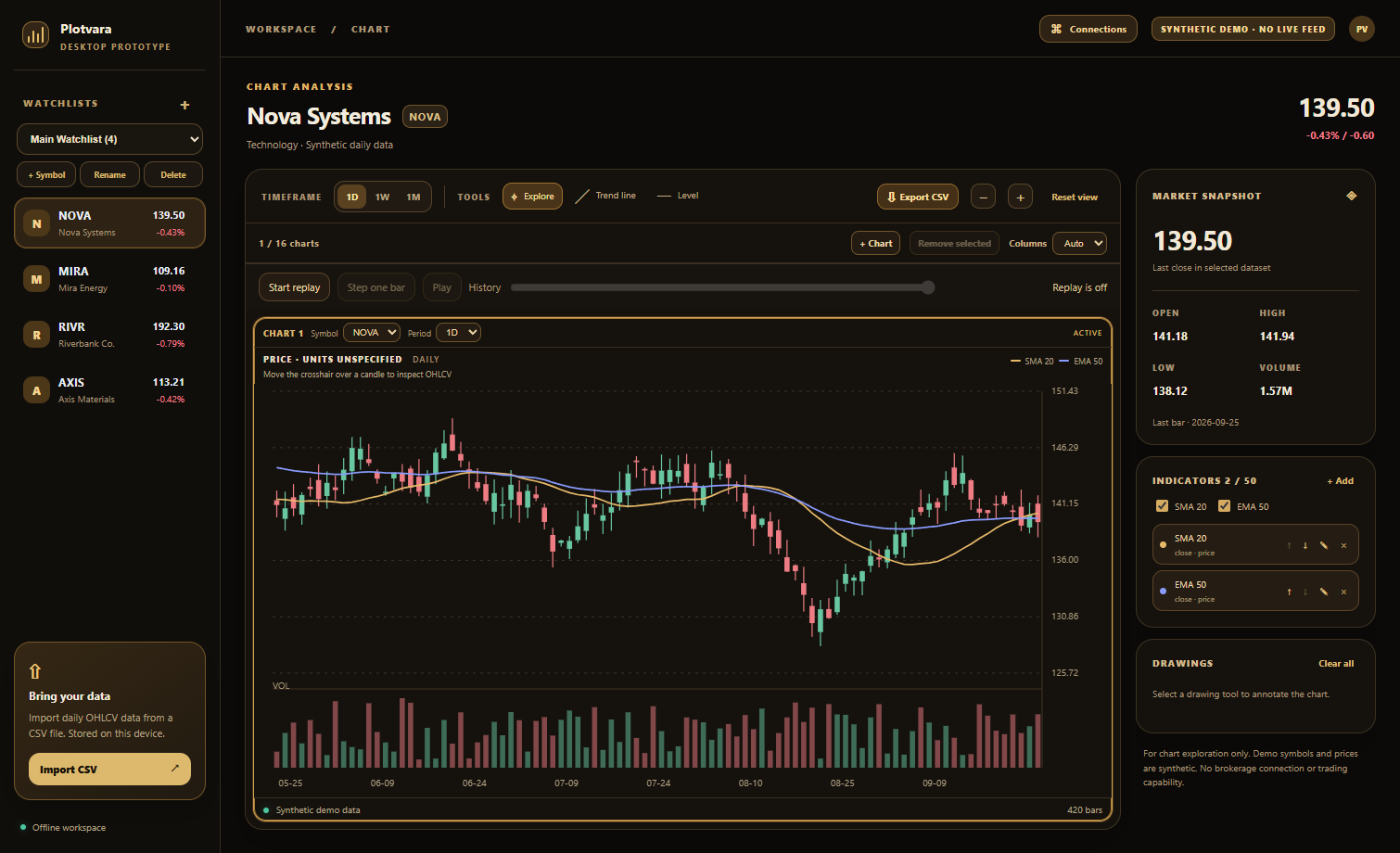Click the Plotvara bar chart logo
This screenshot has width=1400, height=853.
point(36,35)
